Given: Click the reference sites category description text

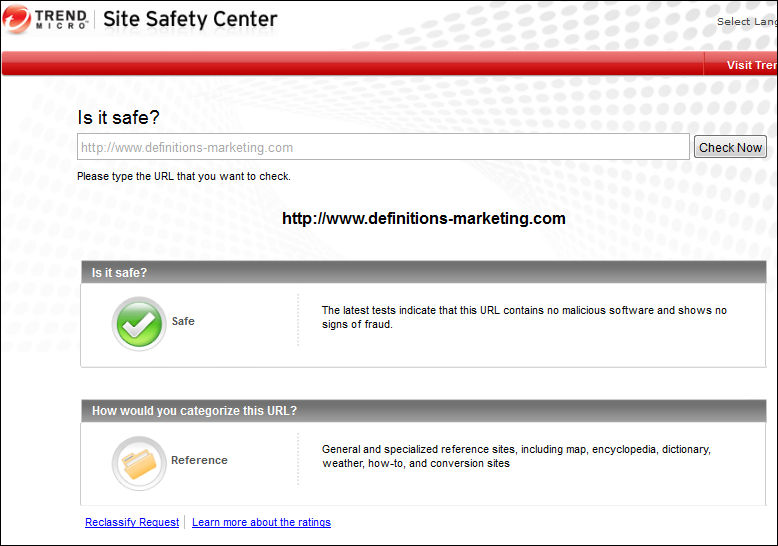Looking at the screenshot, I should 516,456.
